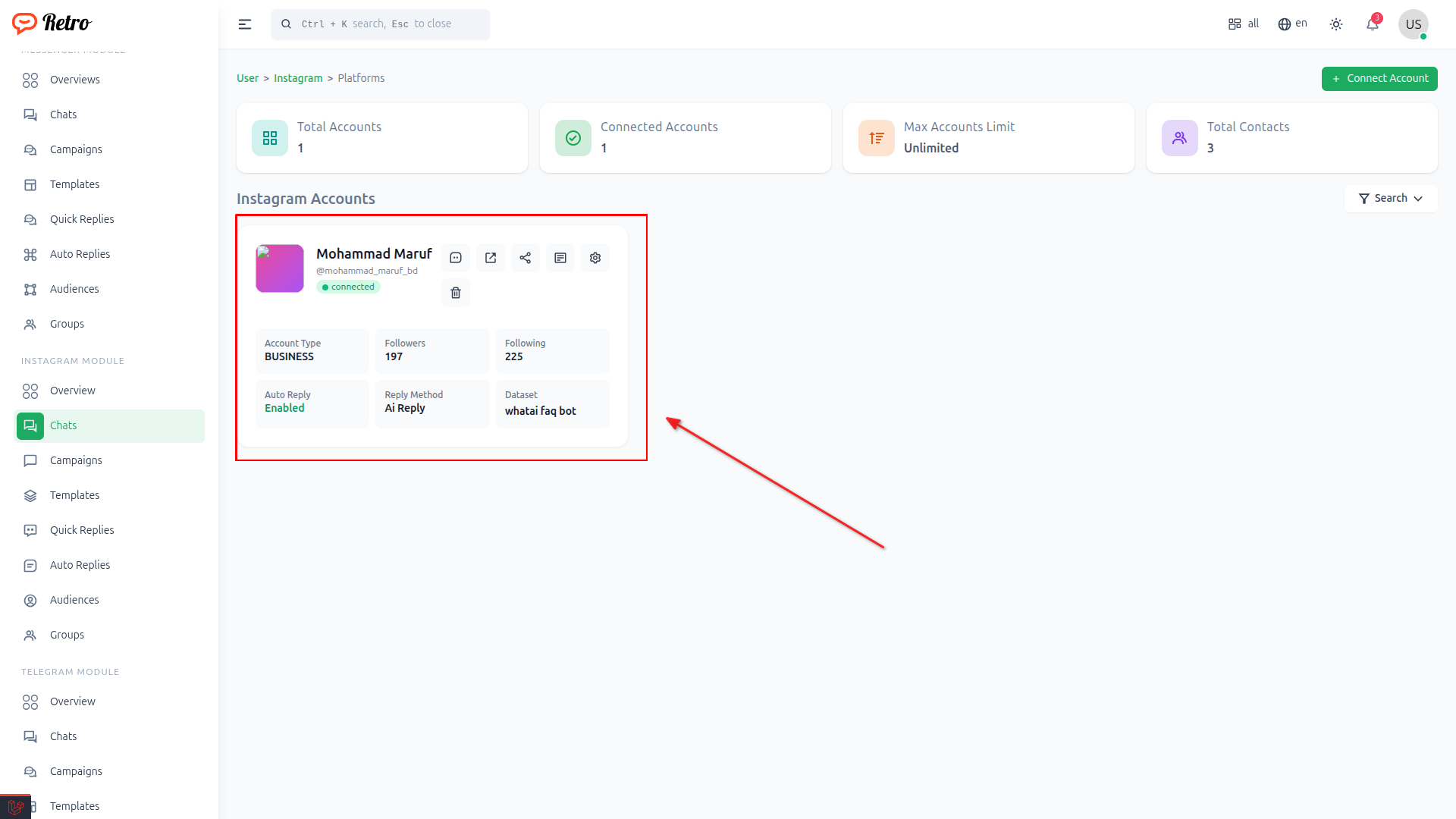Viewport: 1456px width, 819px height.
Task: Open the language selector en
Action: [x=1293, y=24]
